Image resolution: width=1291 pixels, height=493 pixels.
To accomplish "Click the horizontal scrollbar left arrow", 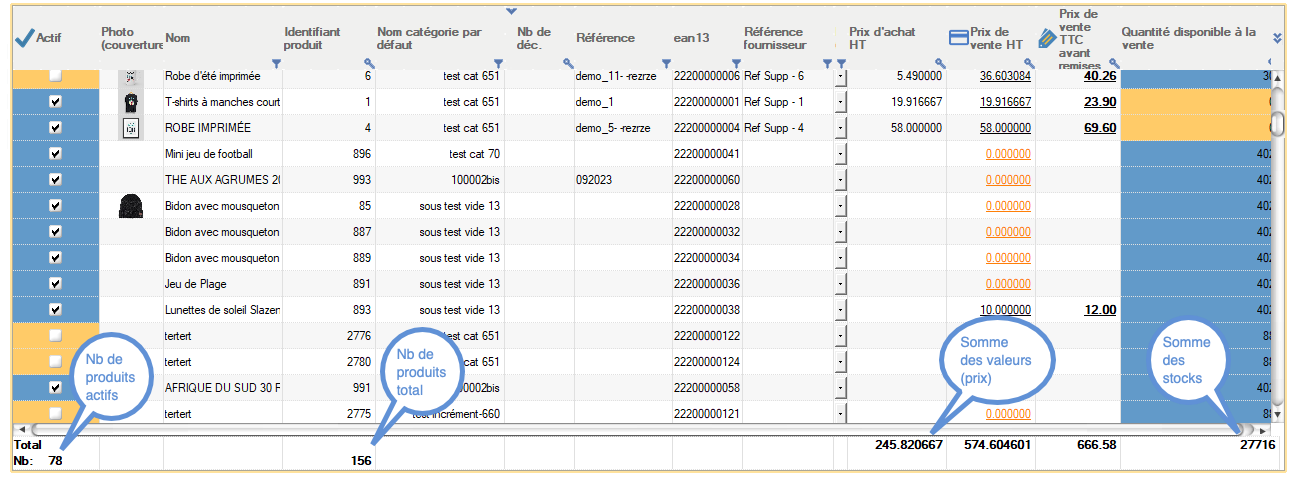I will point(21,429).
